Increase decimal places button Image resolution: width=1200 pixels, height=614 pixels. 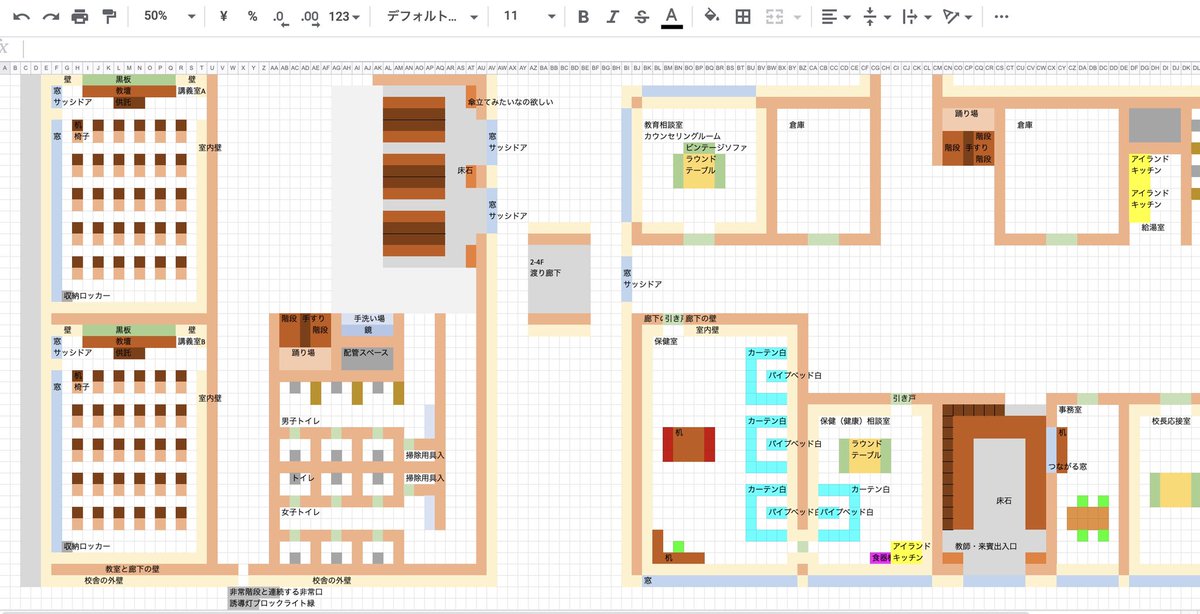[309, 16]
